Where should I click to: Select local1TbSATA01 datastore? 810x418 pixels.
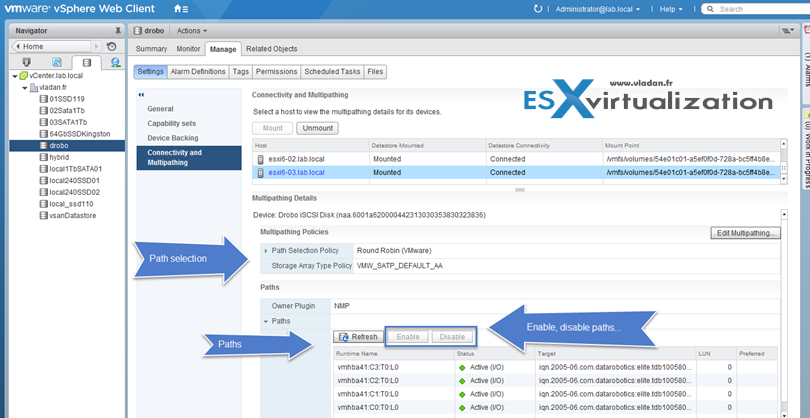pyautogui.click(x=70, y=169)
